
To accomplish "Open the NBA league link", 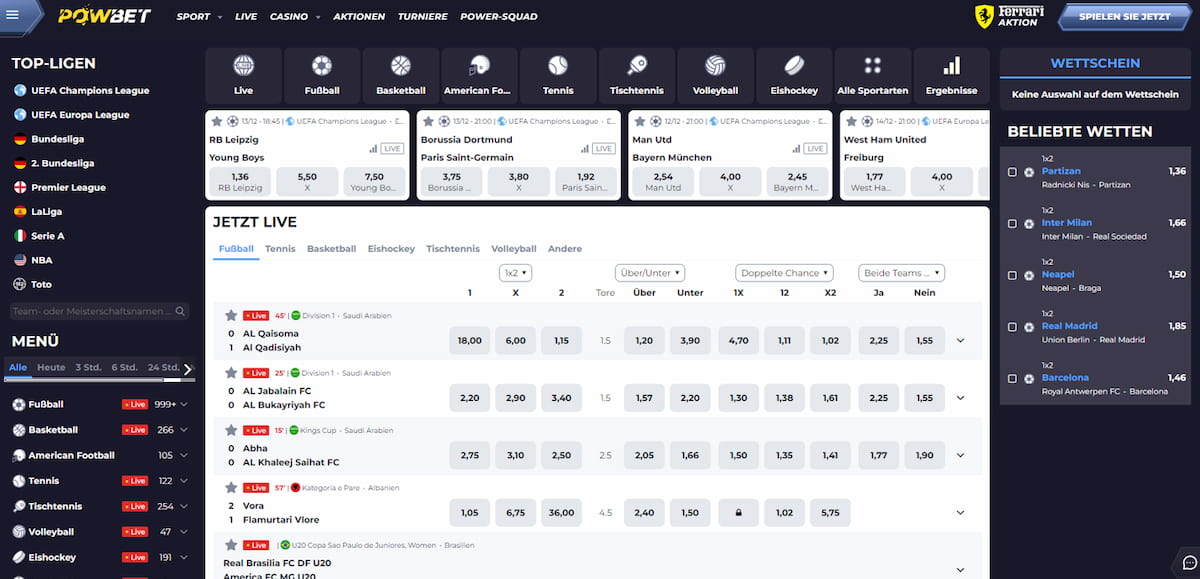I will pos(41,260).
